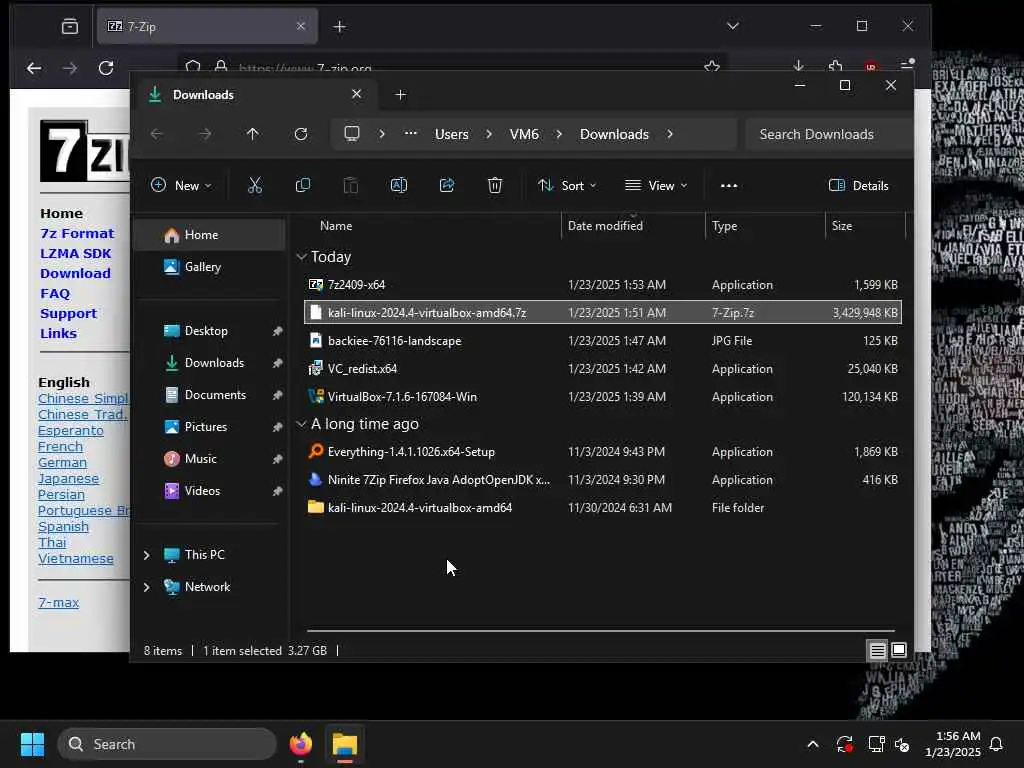Select Home in navigation pane
This screenshot has height=768, width=1024.
(209, 235)
